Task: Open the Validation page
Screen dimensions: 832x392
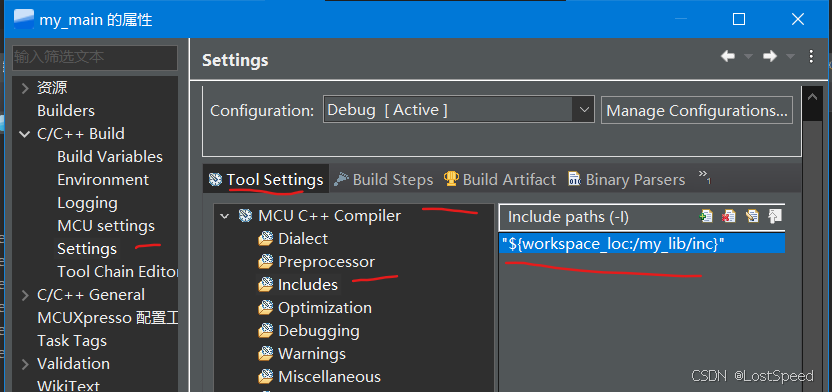Action: pos(73,364)
